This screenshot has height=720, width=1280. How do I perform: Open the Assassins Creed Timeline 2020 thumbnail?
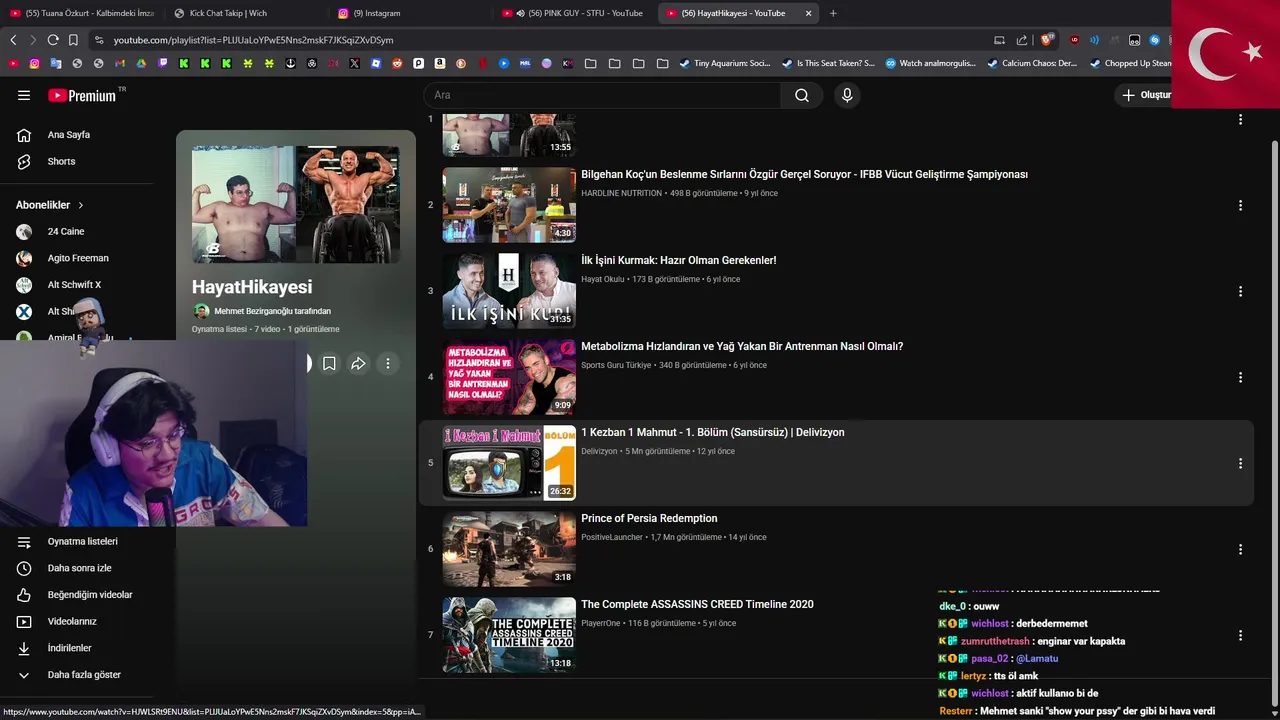tap(509, 635)
